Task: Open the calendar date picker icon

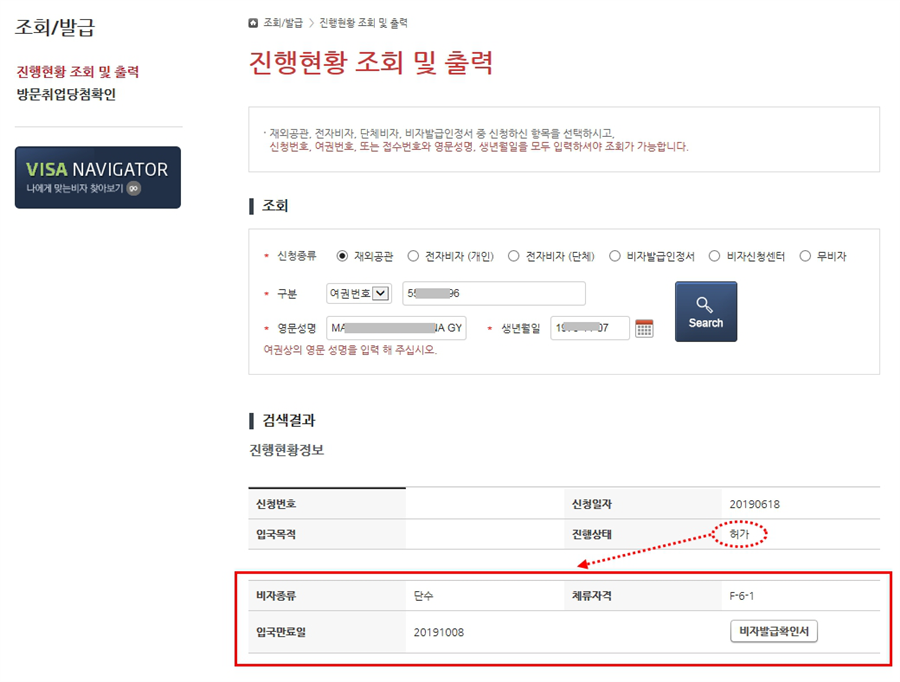Action: pyautogui.click(x=644, y=328)
